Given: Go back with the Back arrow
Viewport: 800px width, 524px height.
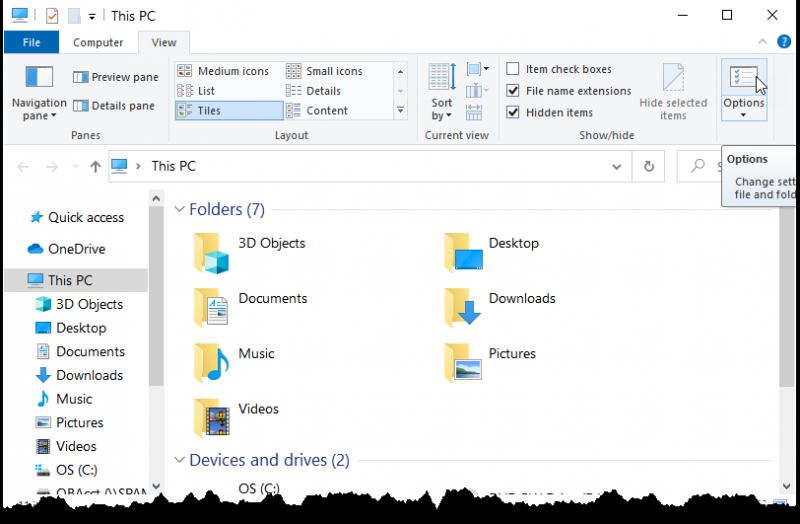Looking at the screenshot, I should [x=22, y=166].
